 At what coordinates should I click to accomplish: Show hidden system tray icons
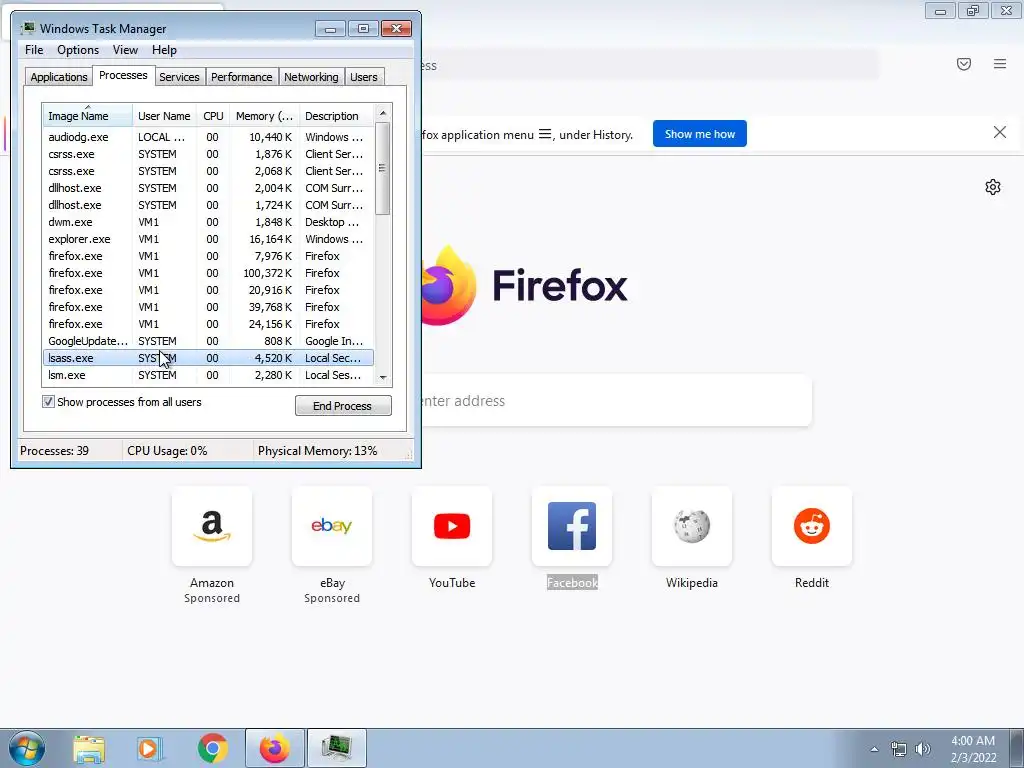coord(874,749)
